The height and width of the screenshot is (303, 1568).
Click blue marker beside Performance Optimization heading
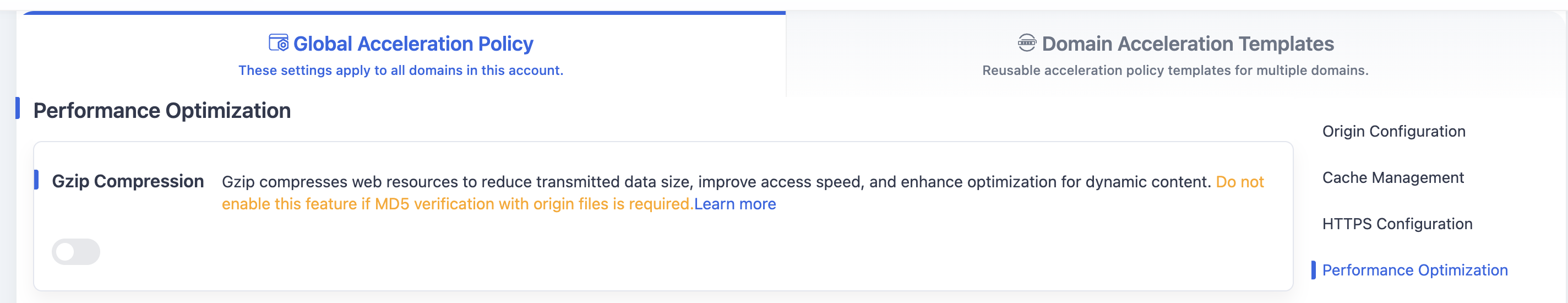pyautogui.click(x=18, y=108)
